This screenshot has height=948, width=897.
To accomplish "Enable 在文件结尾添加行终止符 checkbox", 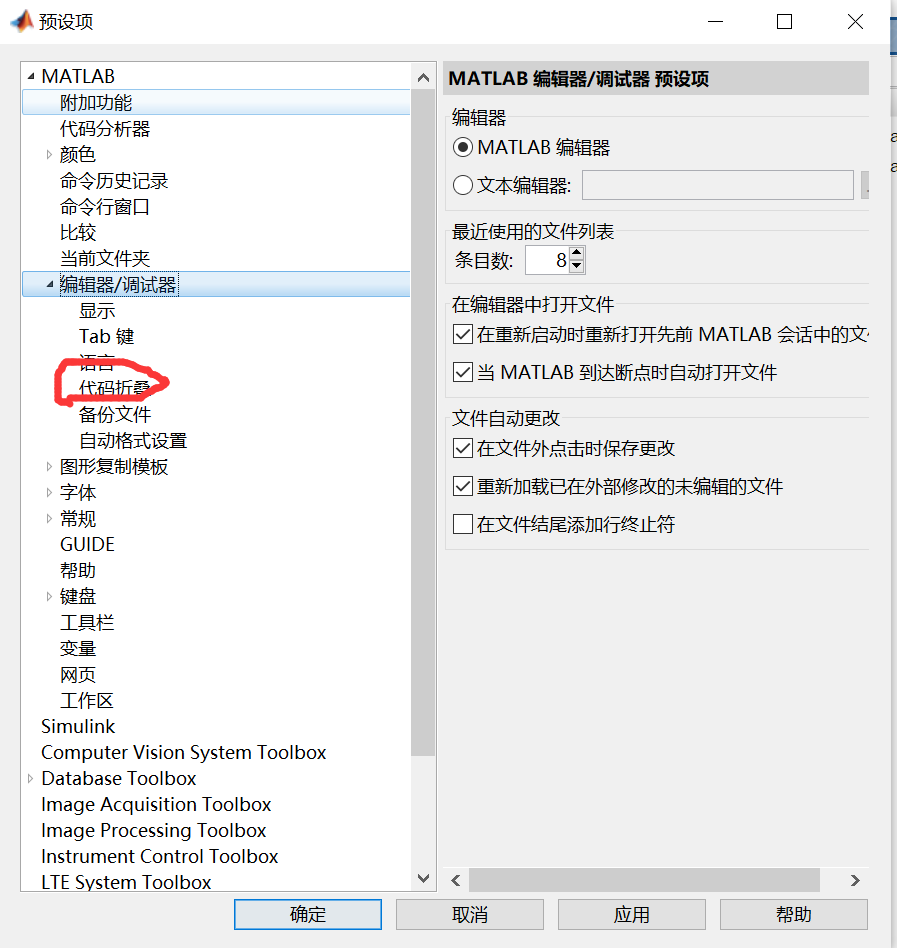I will click(x=462, y=524).
